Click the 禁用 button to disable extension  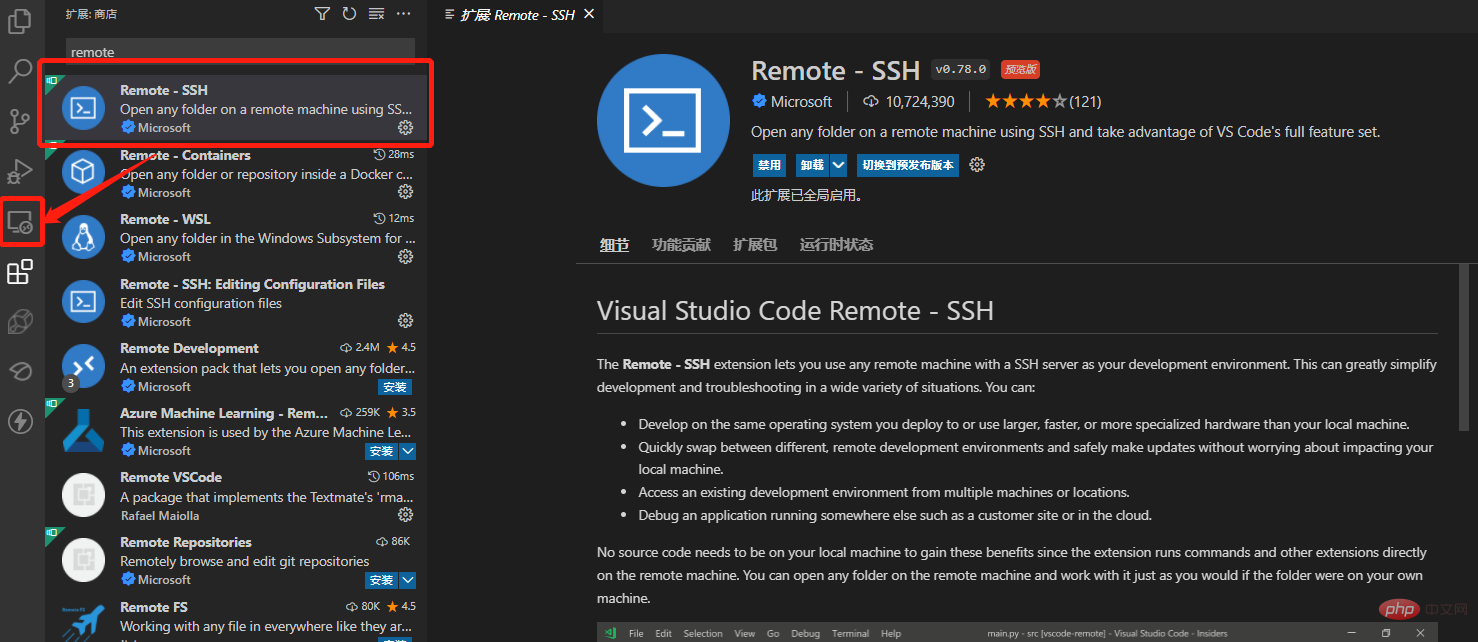(x=769, y=165)
